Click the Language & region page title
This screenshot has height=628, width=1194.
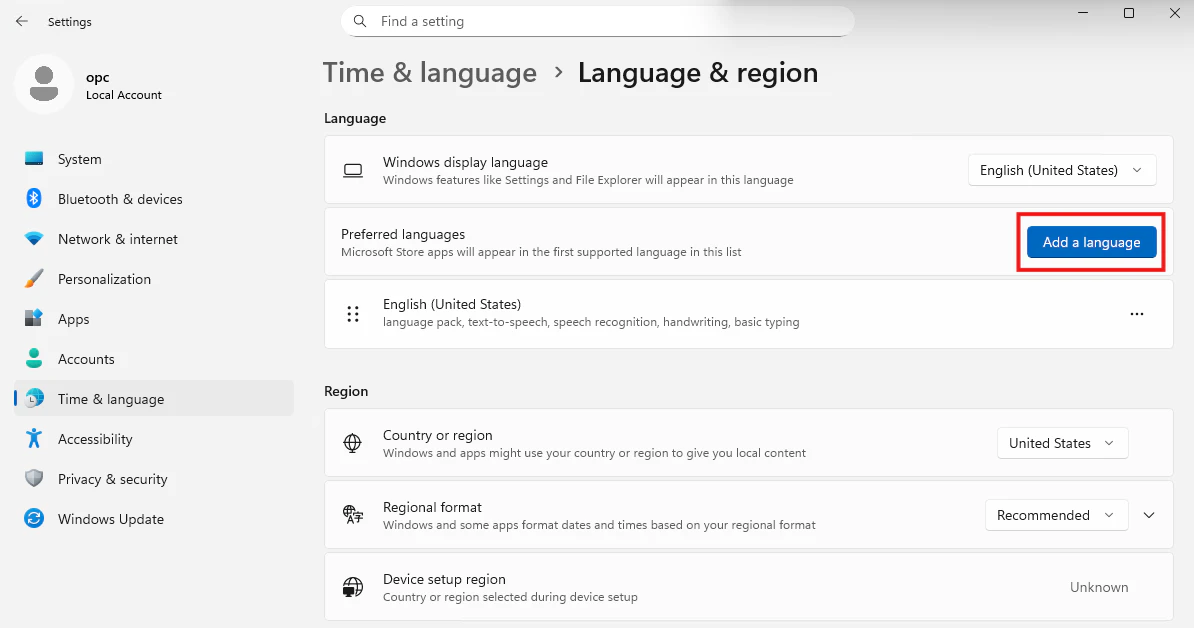pos(698,72)
